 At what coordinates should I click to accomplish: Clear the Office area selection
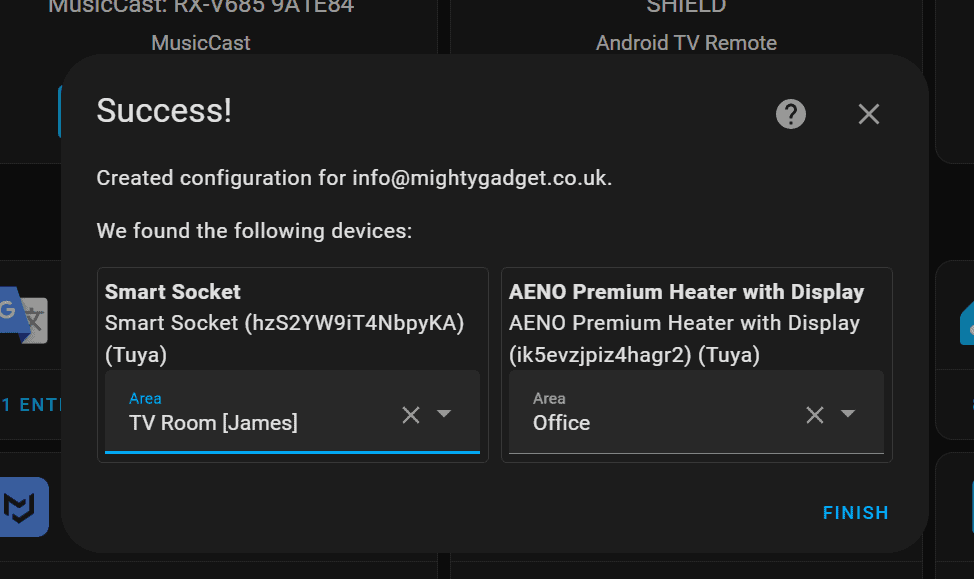[815, 414]
